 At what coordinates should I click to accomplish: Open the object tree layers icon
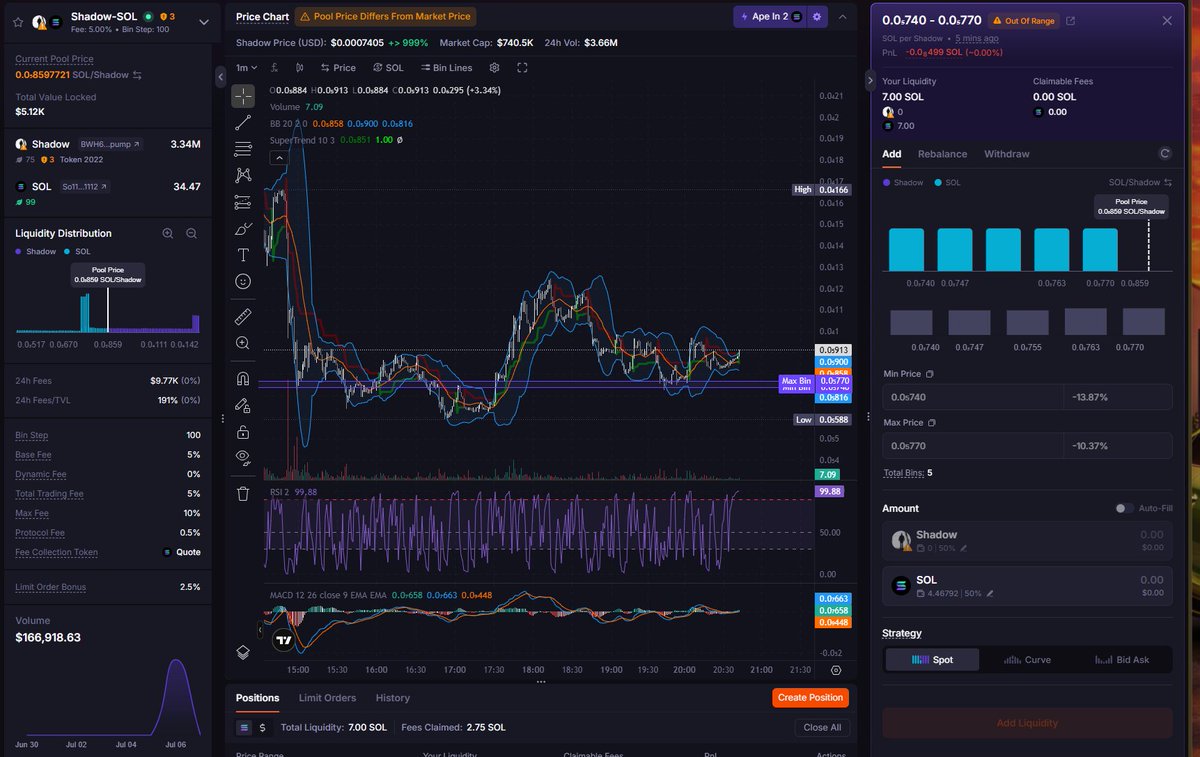243,652
